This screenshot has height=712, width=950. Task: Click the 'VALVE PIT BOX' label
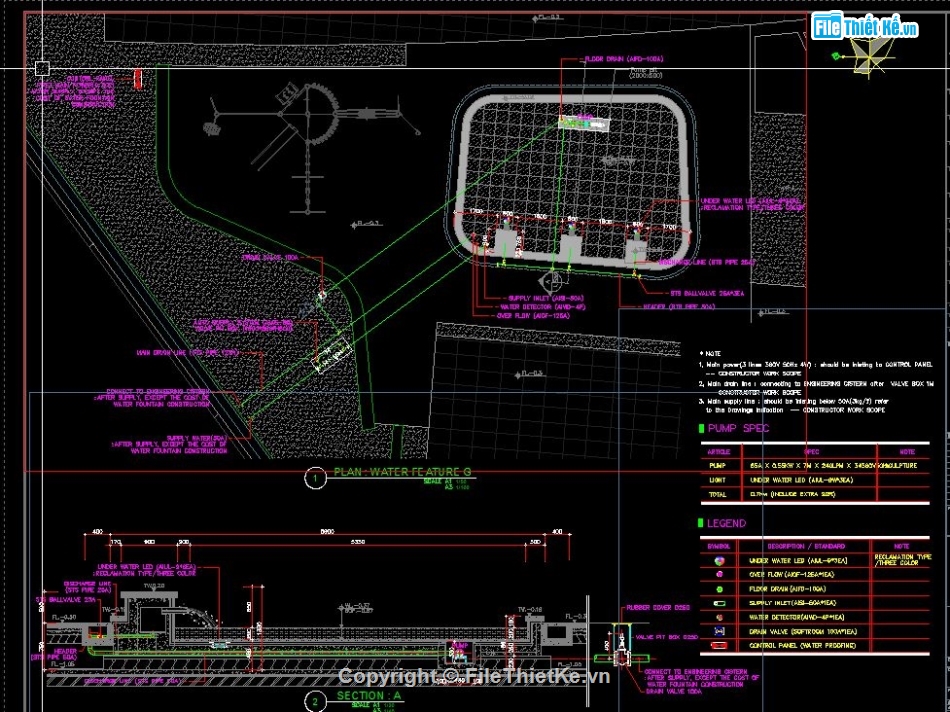pos(666,637)
